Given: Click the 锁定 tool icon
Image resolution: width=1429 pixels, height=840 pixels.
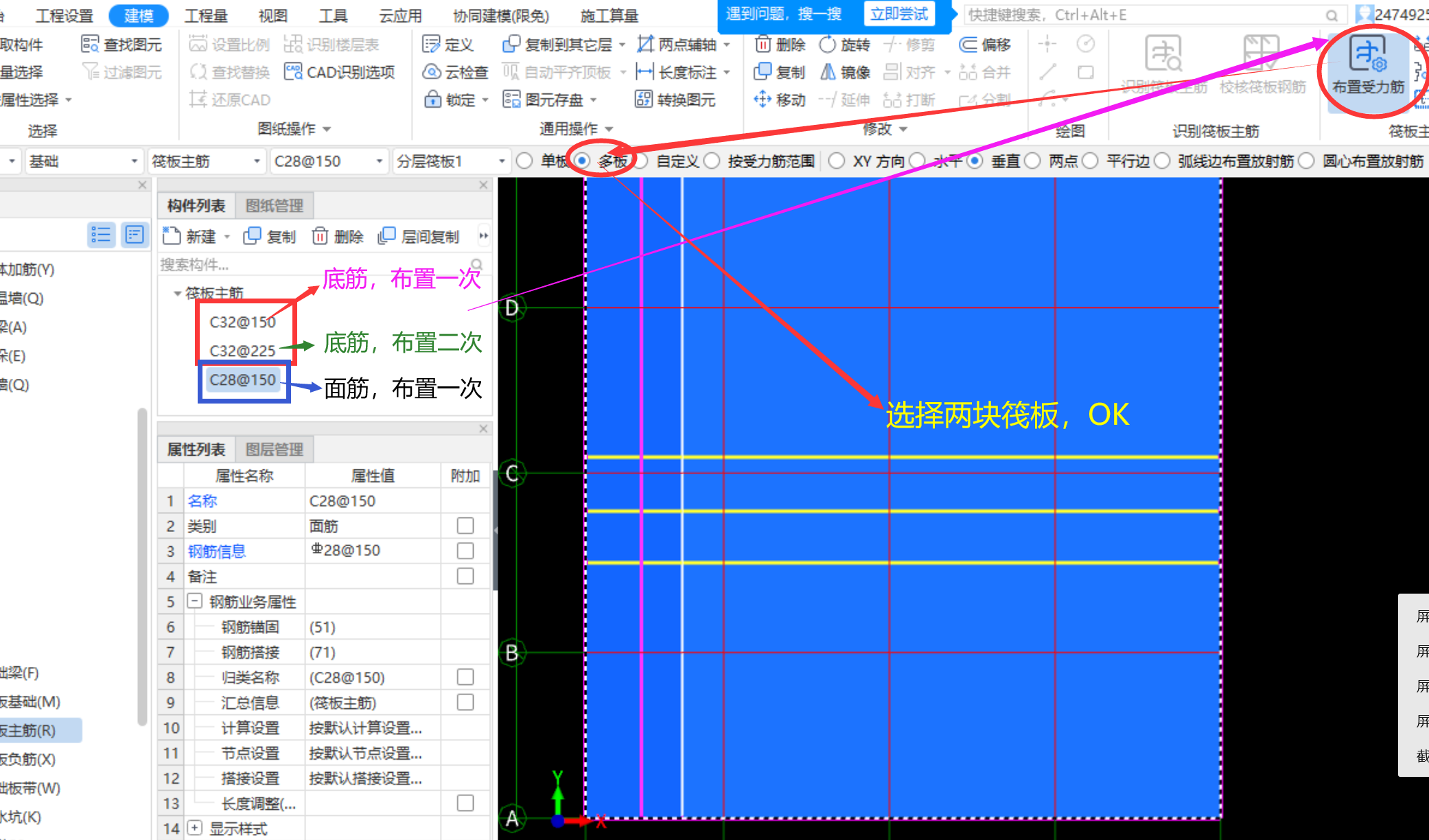Looking at the screenshot, I should pyautogui.click(x=432, y=100).
